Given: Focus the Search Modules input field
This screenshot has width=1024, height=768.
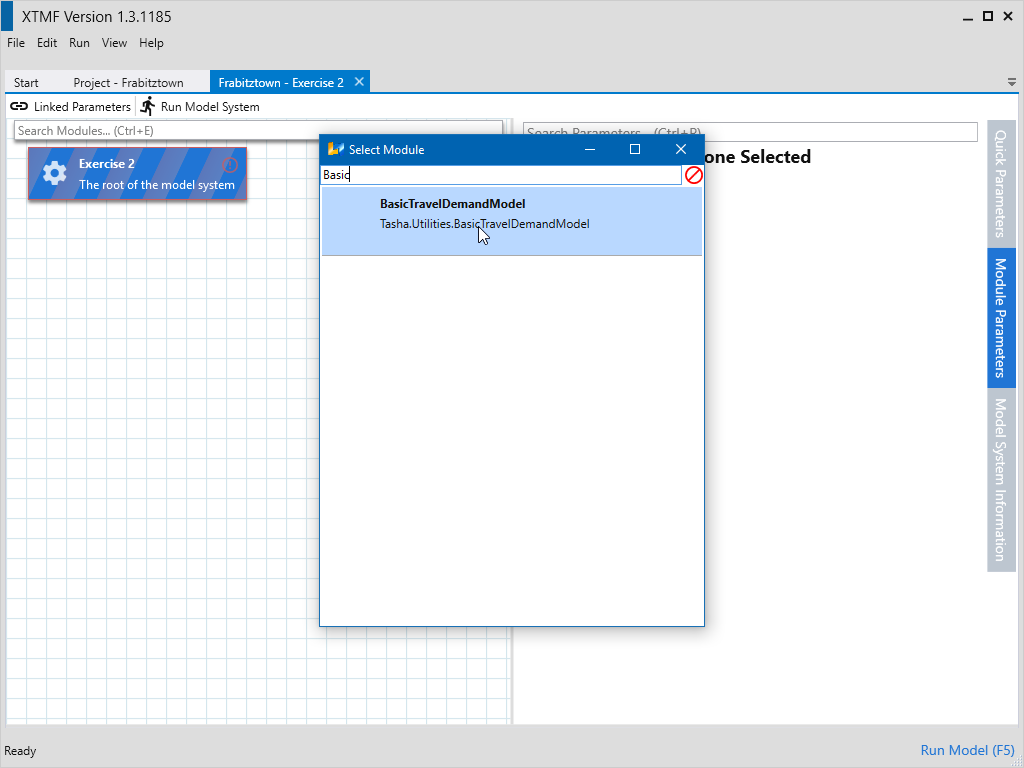Looking at the screenshot, I should tap(258, 130).
